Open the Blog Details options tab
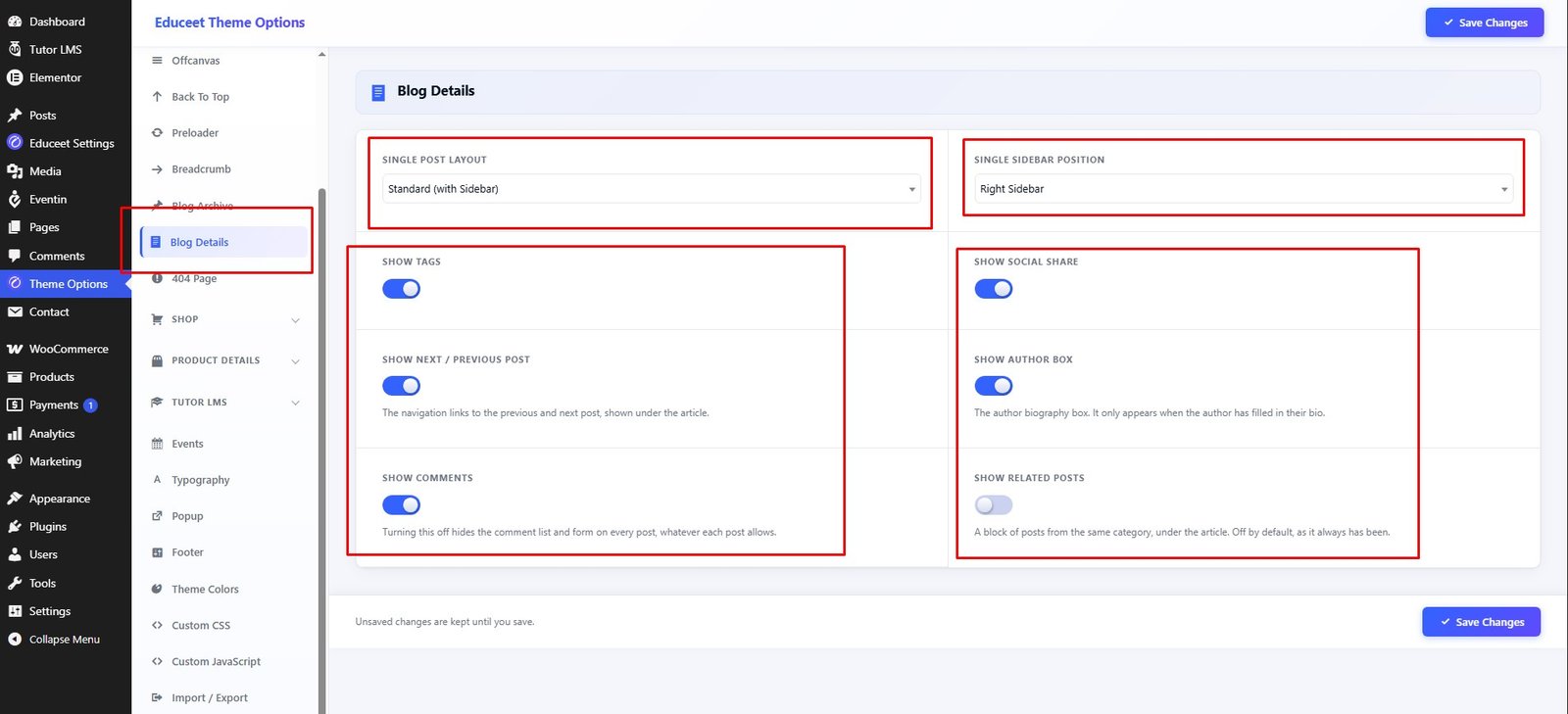This screenshot has width=1568, height=714. tap(224, 242)
